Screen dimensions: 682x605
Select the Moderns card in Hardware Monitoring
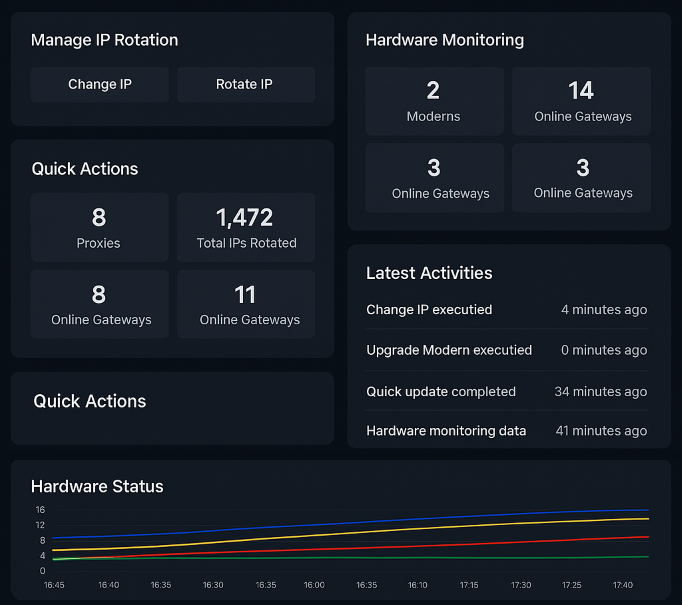tap(433, 101)
